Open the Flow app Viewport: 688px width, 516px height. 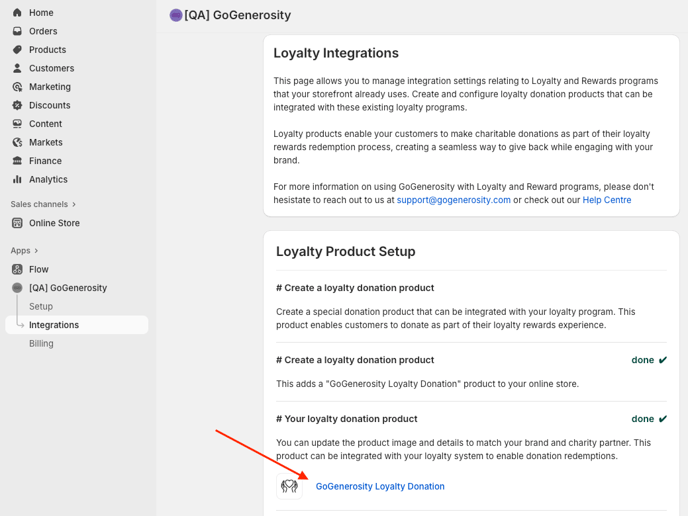click(x=39, y=269)
